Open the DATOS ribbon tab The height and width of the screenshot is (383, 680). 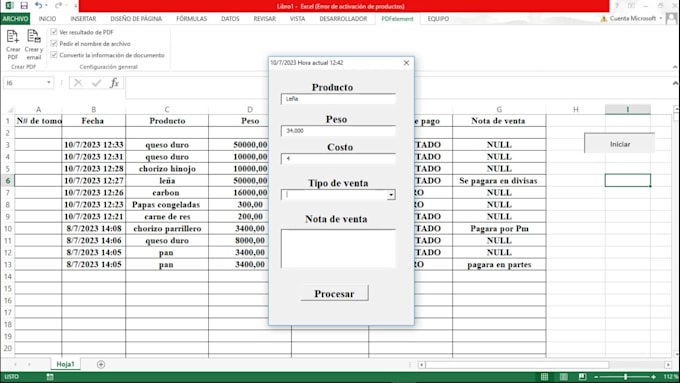[230, 19]
